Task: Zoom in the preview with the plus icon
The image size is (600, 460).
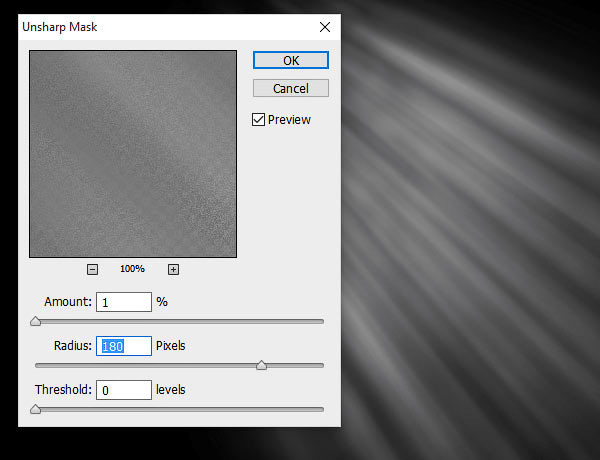Action: (173, 269)
